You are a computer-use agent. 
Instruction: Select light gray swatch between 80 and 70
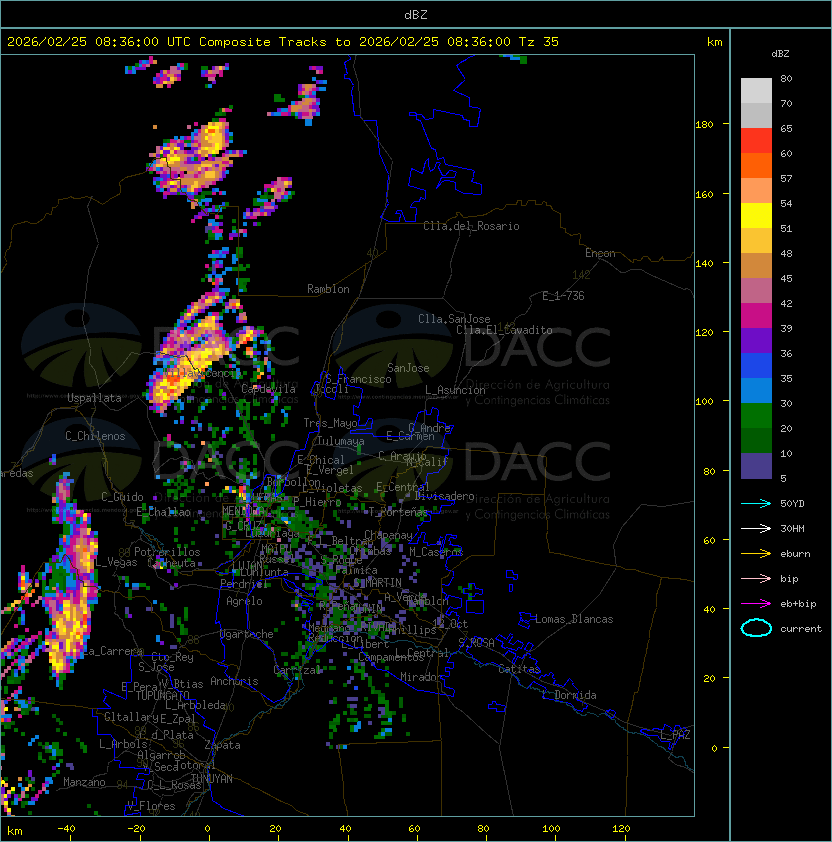pos(756,91)
